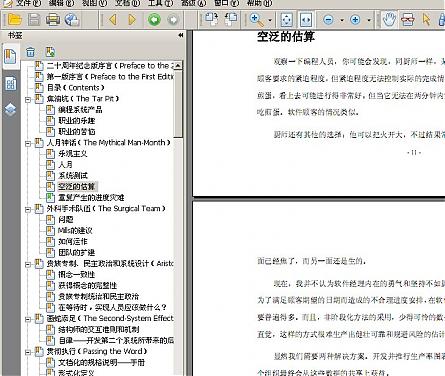Screen dimensions: 445x376
Task: Select bookmark 在等待时，实现人员应该做什么？
Action: point(112,308)
